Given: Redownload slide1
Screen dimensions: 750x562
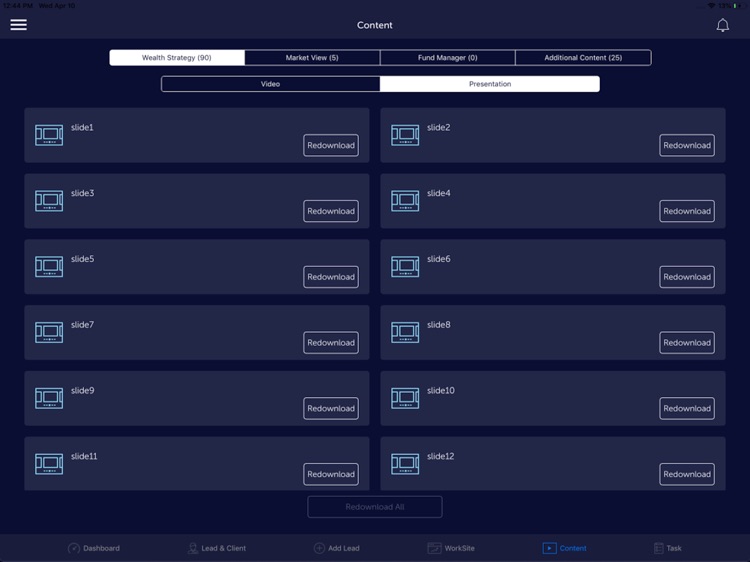Looking at the screenshot, I should [x=331, y=145].
